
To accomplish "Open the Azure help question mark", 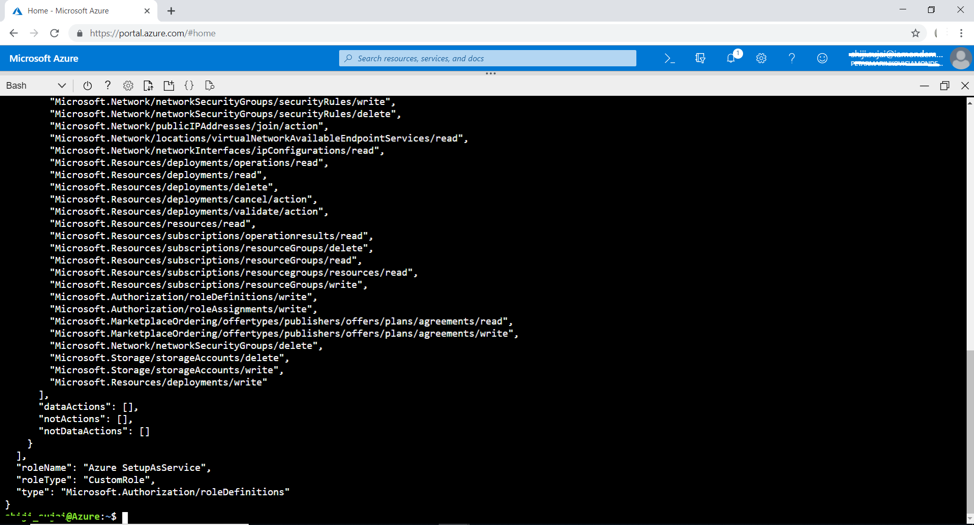I will pyautogui.click(x=791, y=59).
